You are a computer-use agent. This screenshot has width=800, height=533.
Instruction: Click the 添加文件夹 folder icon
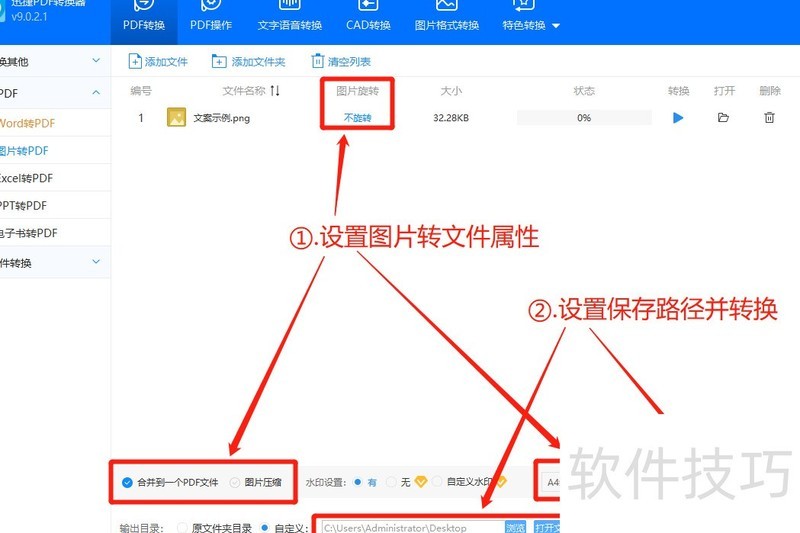click(219, 61)
